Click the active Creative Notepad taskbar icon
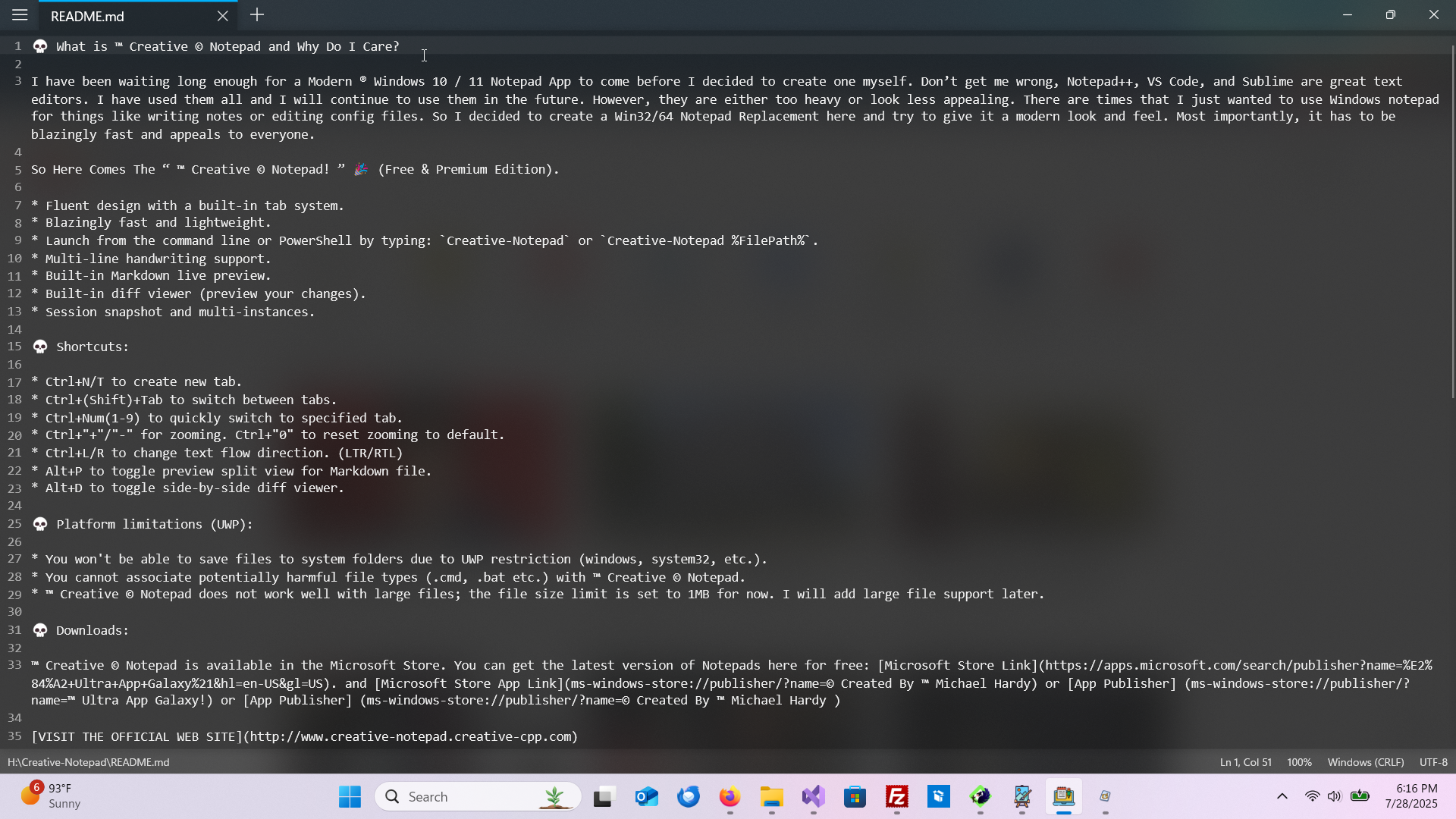Screen dimensions: 1456x819 coord(1064,797)
